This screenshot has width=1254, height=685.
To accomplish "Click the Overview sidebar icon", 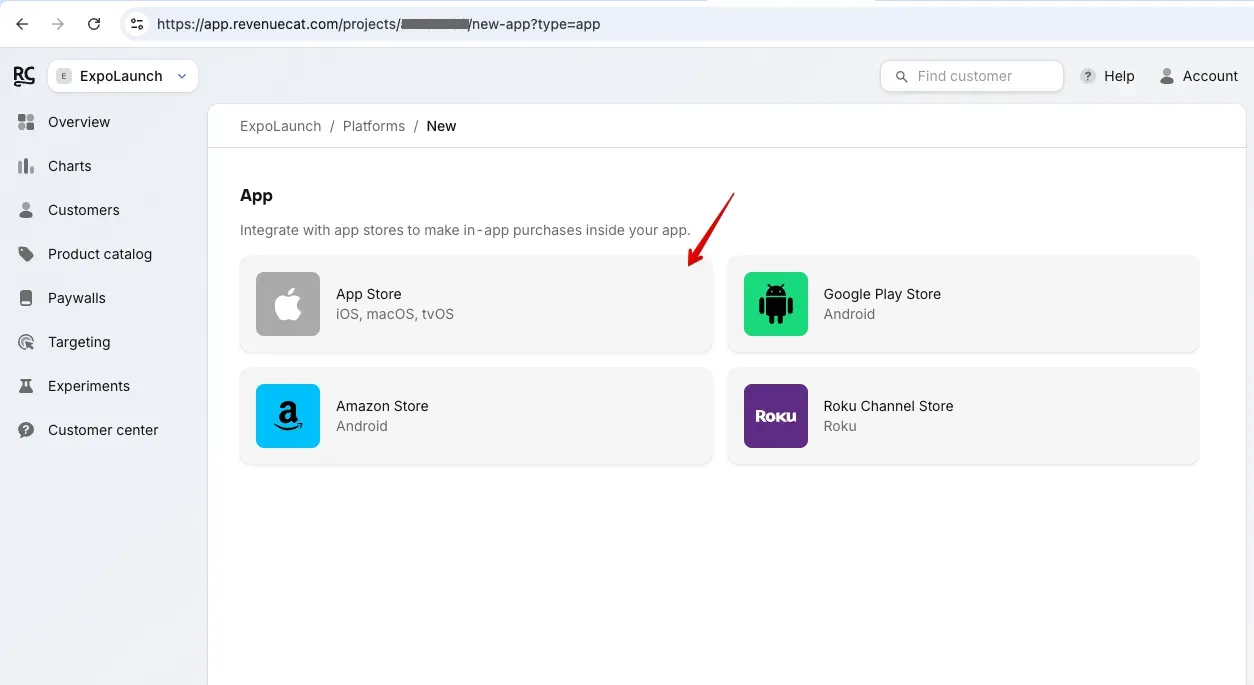I will pyautogui.click(x=27, y=122).
